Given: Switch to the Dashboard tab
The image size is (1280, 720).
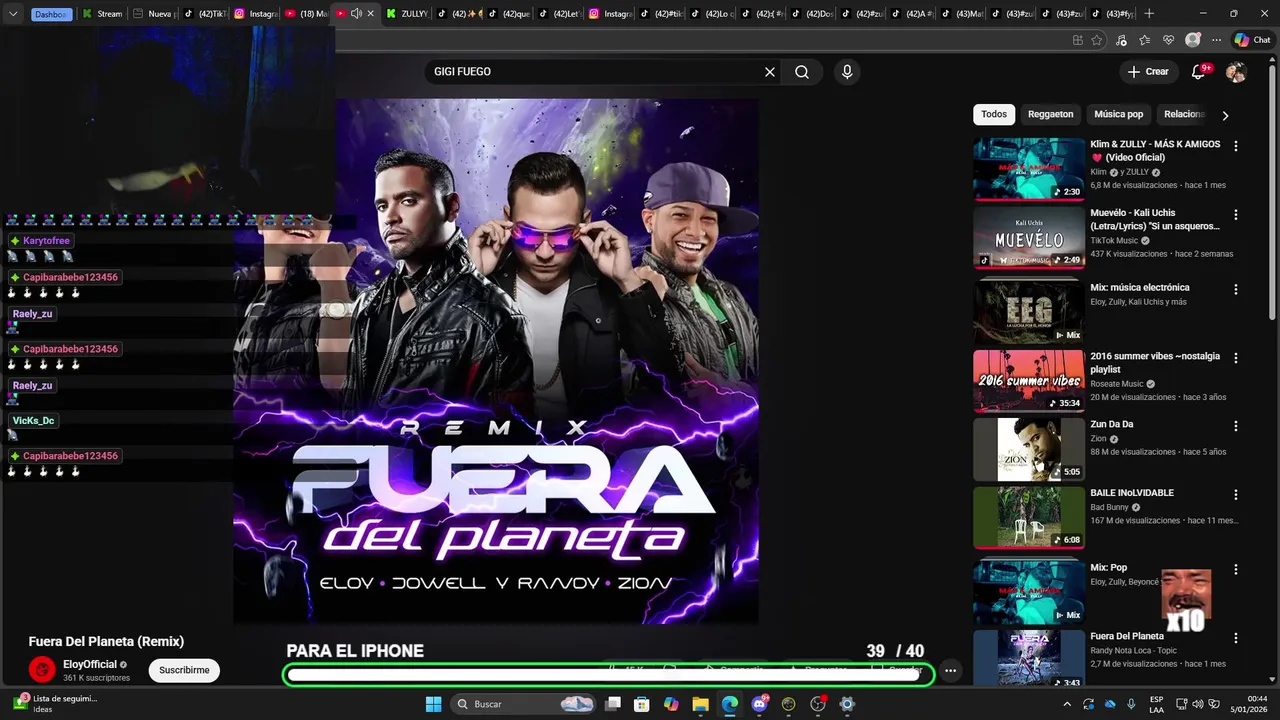Looking at the screenshot, I should [x=50, y=14].
